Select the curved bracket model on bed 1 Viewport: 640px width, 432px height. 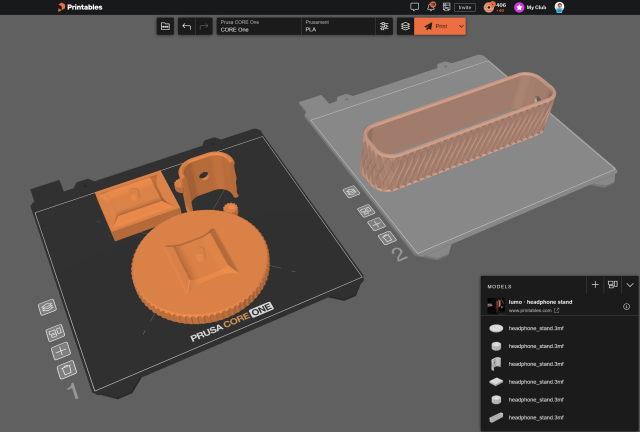(209, 180)
